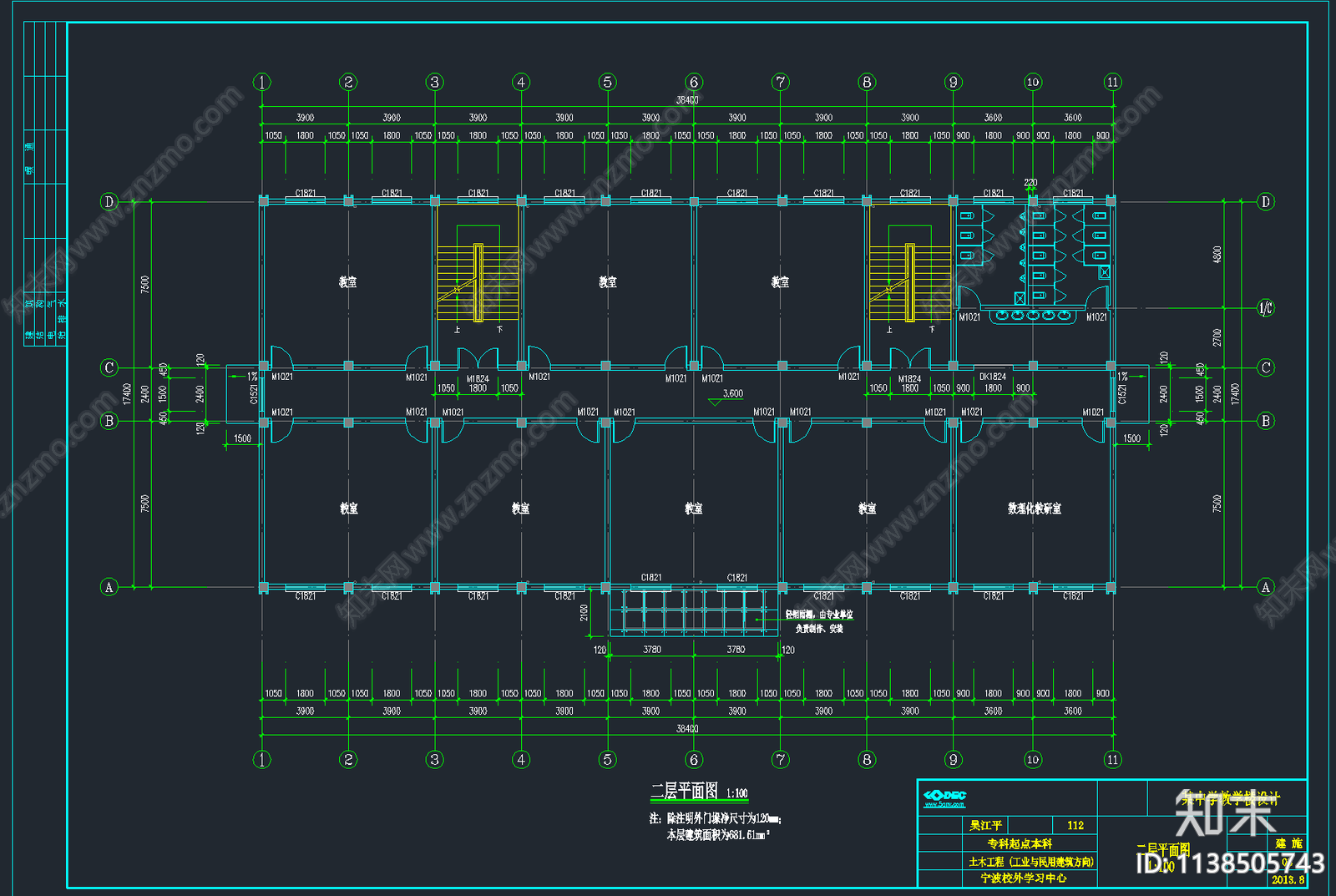Screen dimensions: 1336x896
Task: Select 'M1824' door label between axes 3 and 4
Action: [x=478, y=378]
